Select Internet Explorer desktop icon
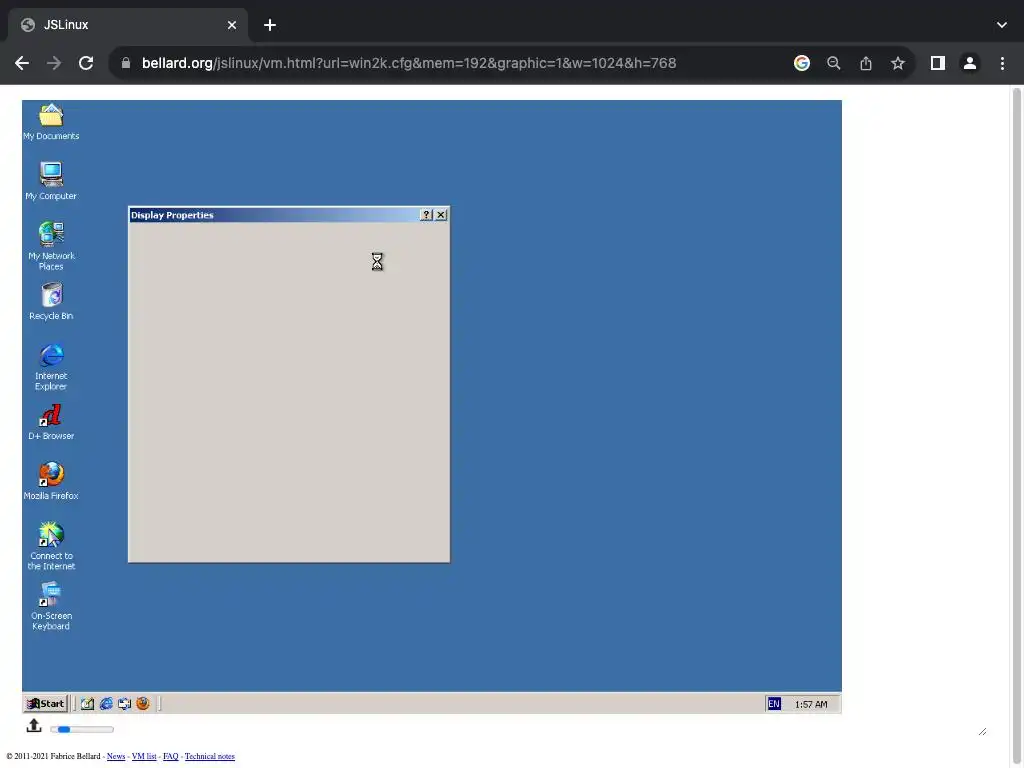Image resolution: width=1024 pixels, height=768 pixels. coord(51,366)
